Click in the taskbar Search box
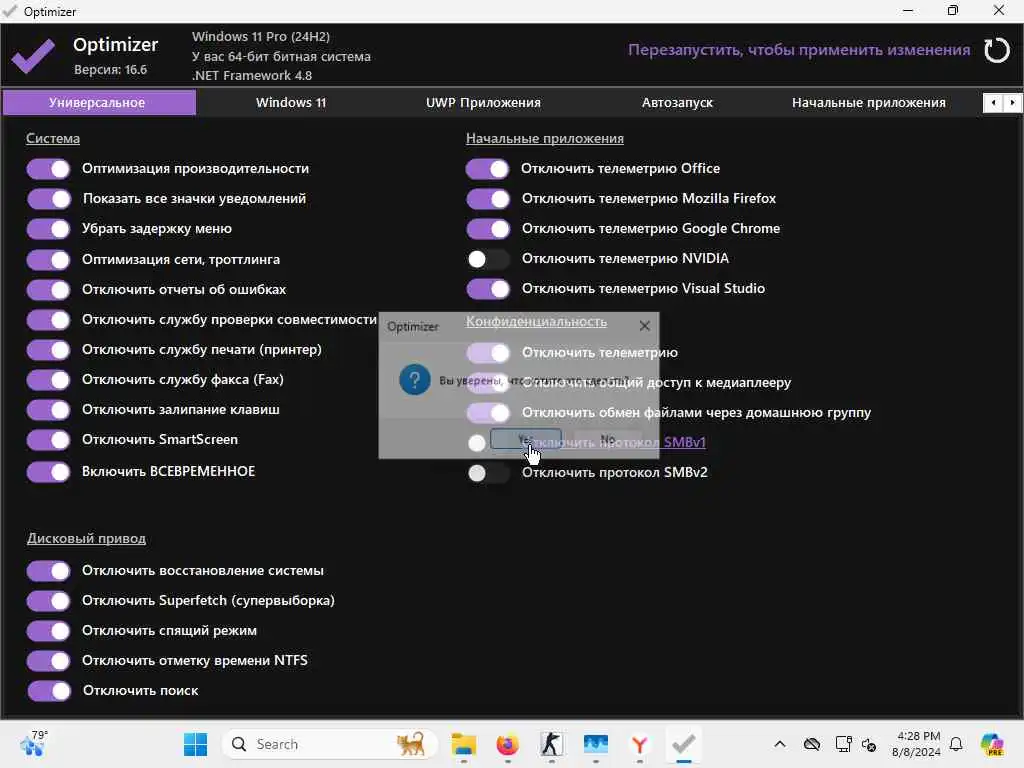The height and width of the screenshot is (768, 1024). click(x=330, y=744)
